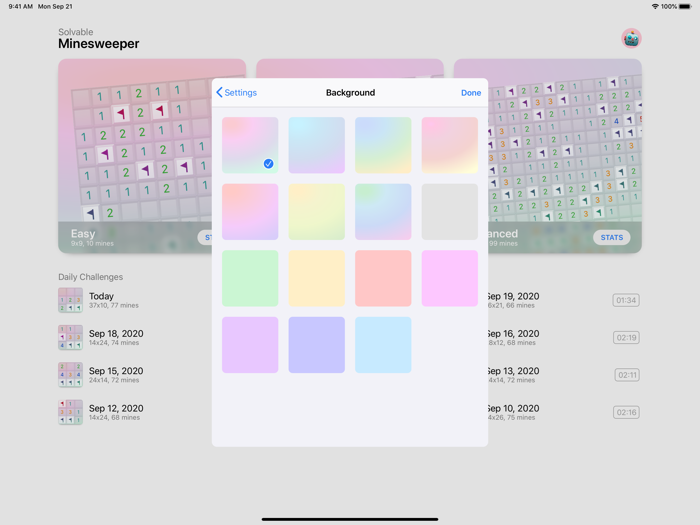This screenshot has height=525, width=700.
Task: Choose the blue-green-yellow gradient background
Action: (383, 145)
